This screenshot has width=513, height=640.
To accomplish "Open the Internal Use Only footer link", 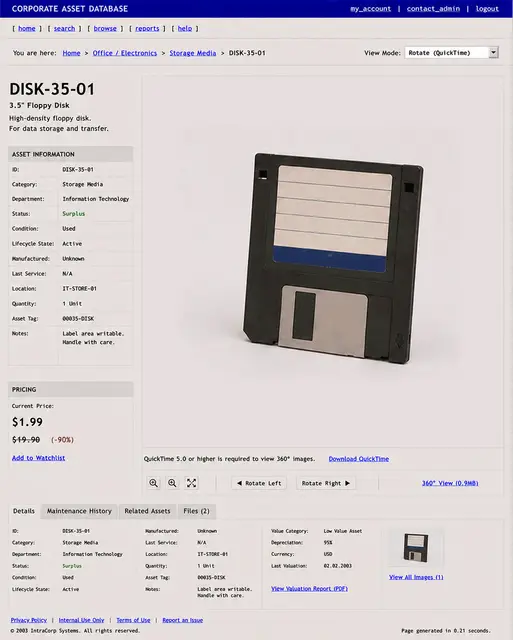I will pyautogui.click(x=81, y=620).
